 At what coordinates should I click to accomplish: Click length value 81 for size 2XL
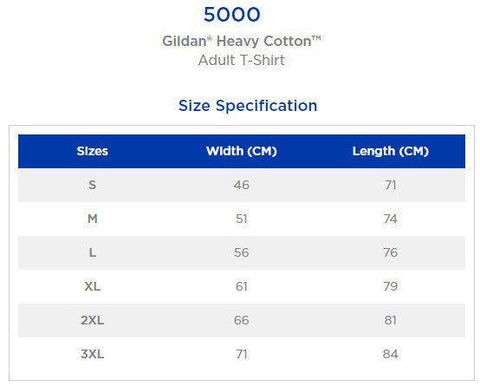390,320
